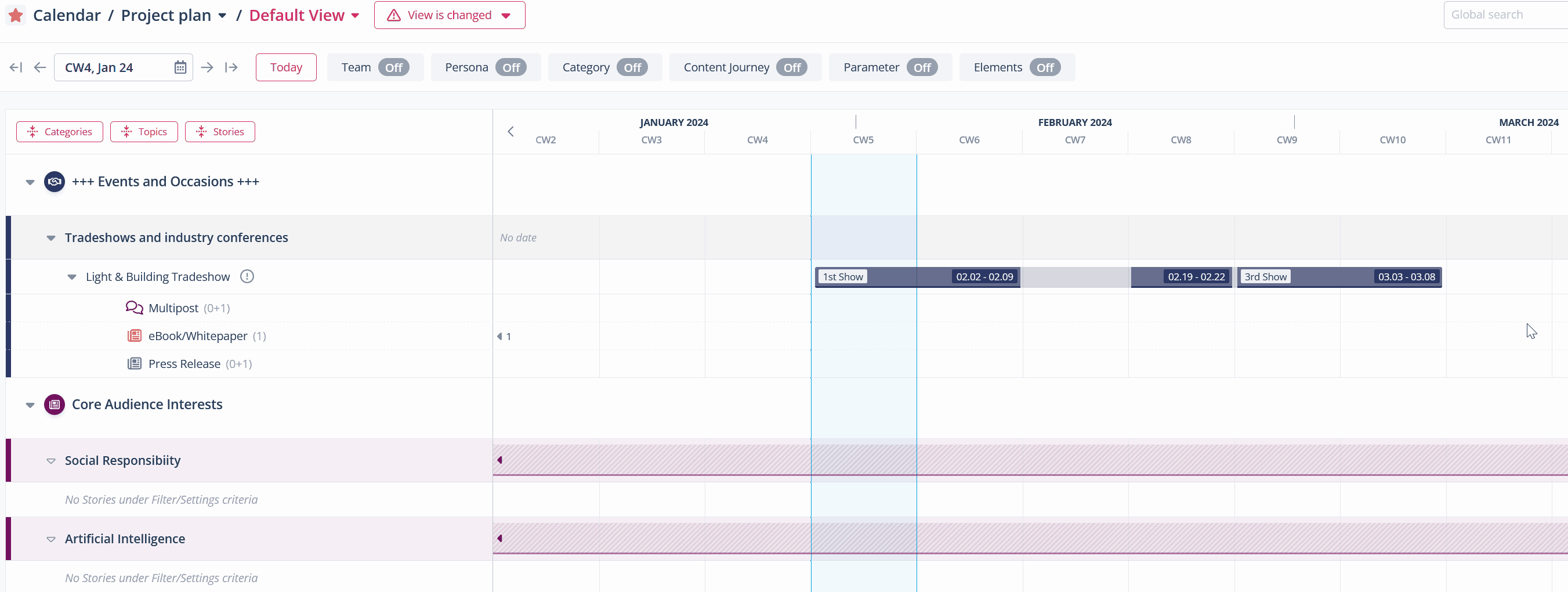This screenshot has height=592, width=1568.
Task: Click the Press Release newspaper icon
Action: pos(135,363)
